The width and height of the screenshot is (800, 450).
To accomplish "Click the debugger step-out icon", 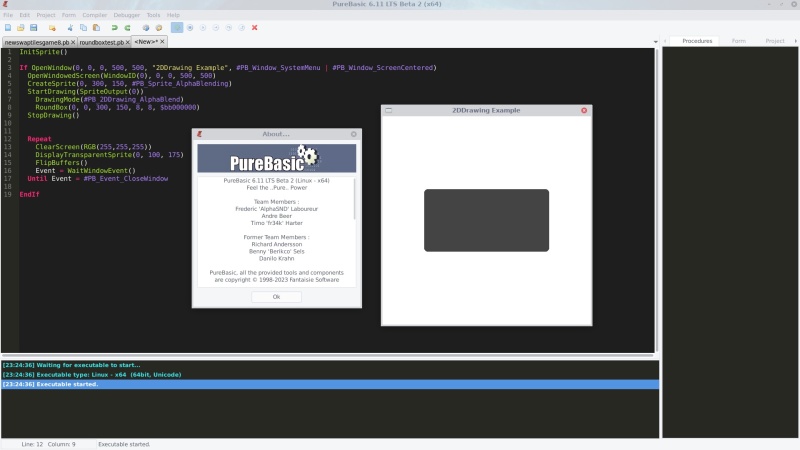I will point(242,28).
